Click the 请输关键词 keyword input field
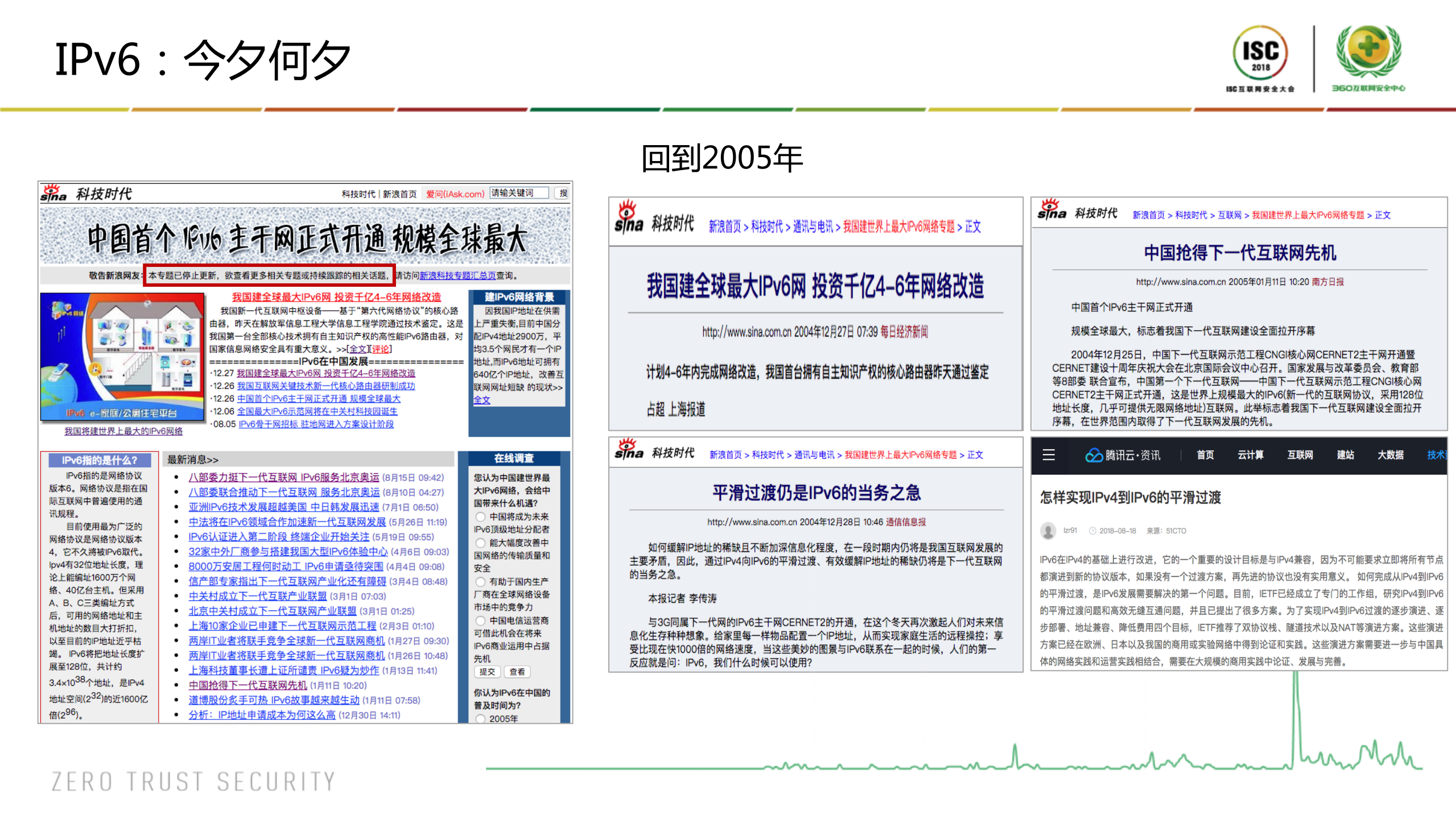This screenshot has height=819, width=1456. (x=518, y=193)
